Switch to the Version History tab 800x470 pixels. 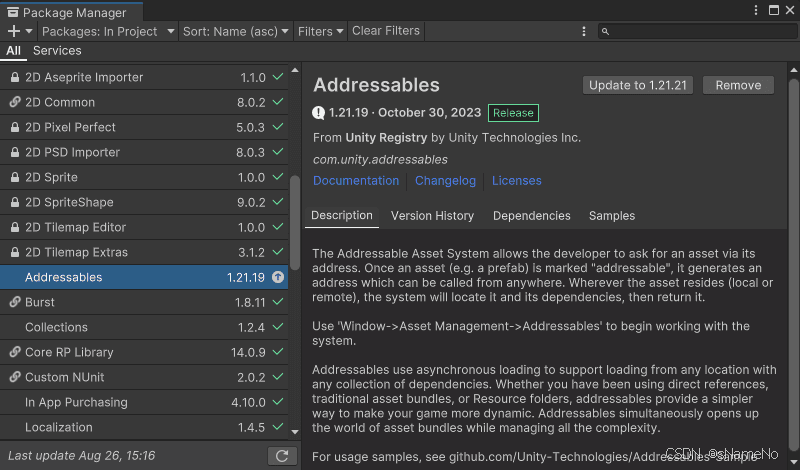tap(432, 216)
